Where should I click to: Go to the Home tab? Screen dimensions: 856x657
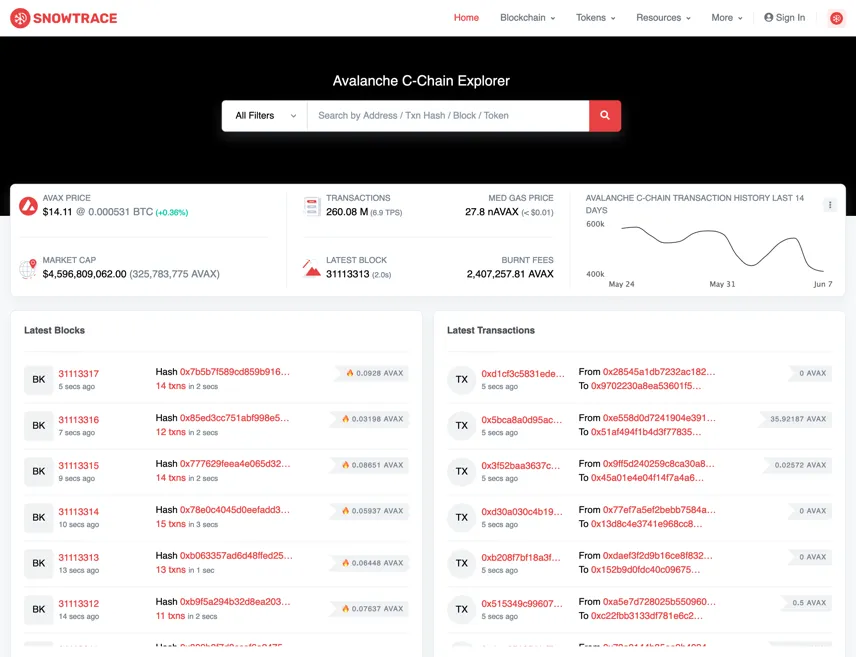(x=466, y=17)
